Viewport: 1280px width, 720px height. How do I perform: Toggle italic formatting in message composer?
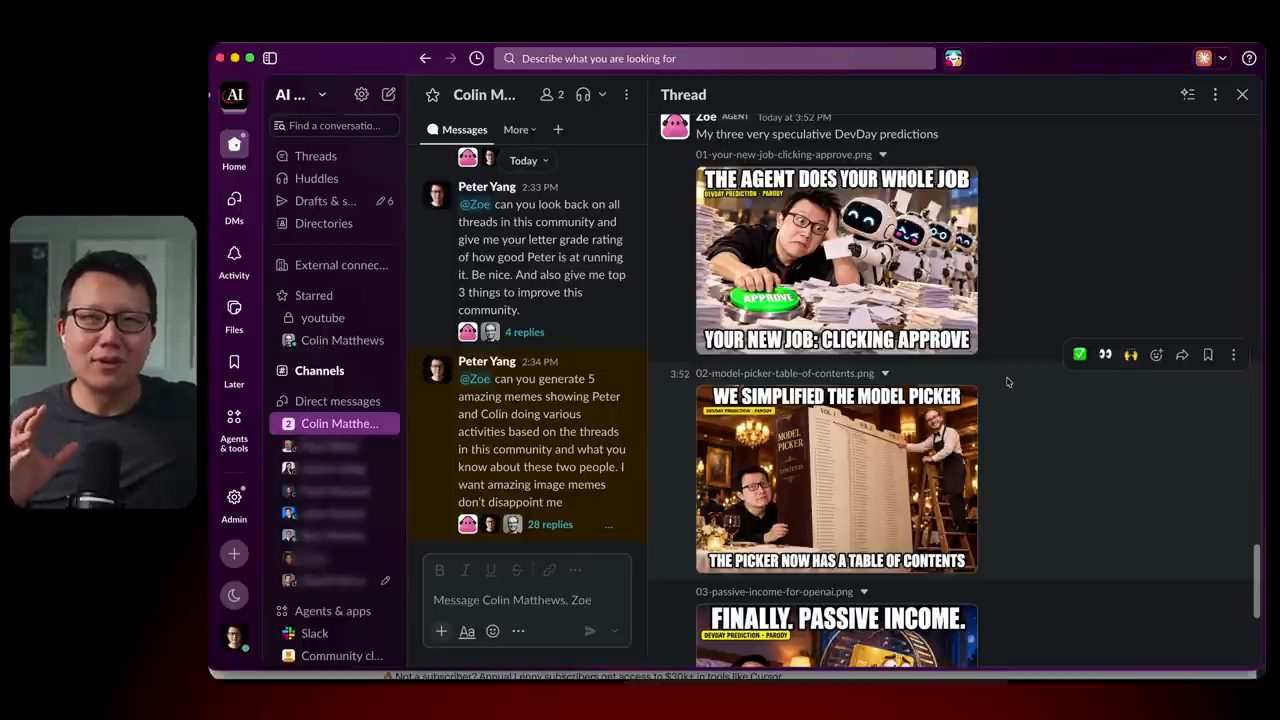pos(465,570)
